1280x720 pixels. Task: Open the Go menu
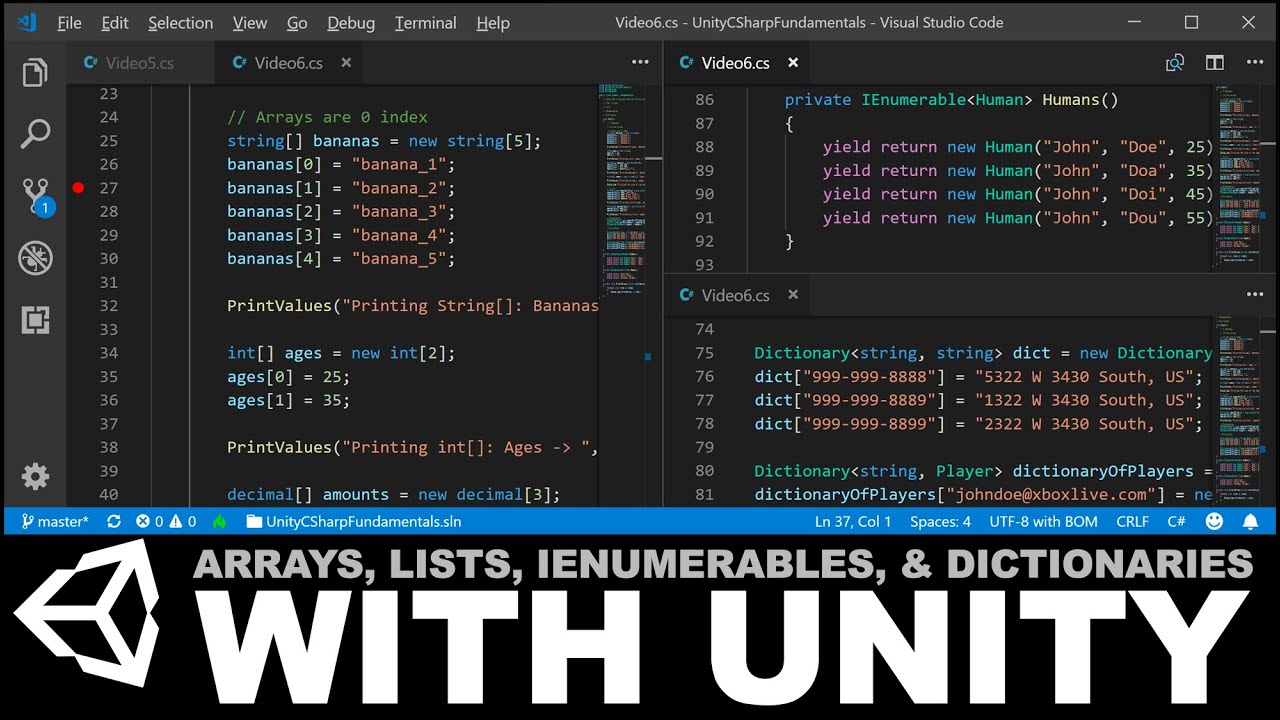297,23
